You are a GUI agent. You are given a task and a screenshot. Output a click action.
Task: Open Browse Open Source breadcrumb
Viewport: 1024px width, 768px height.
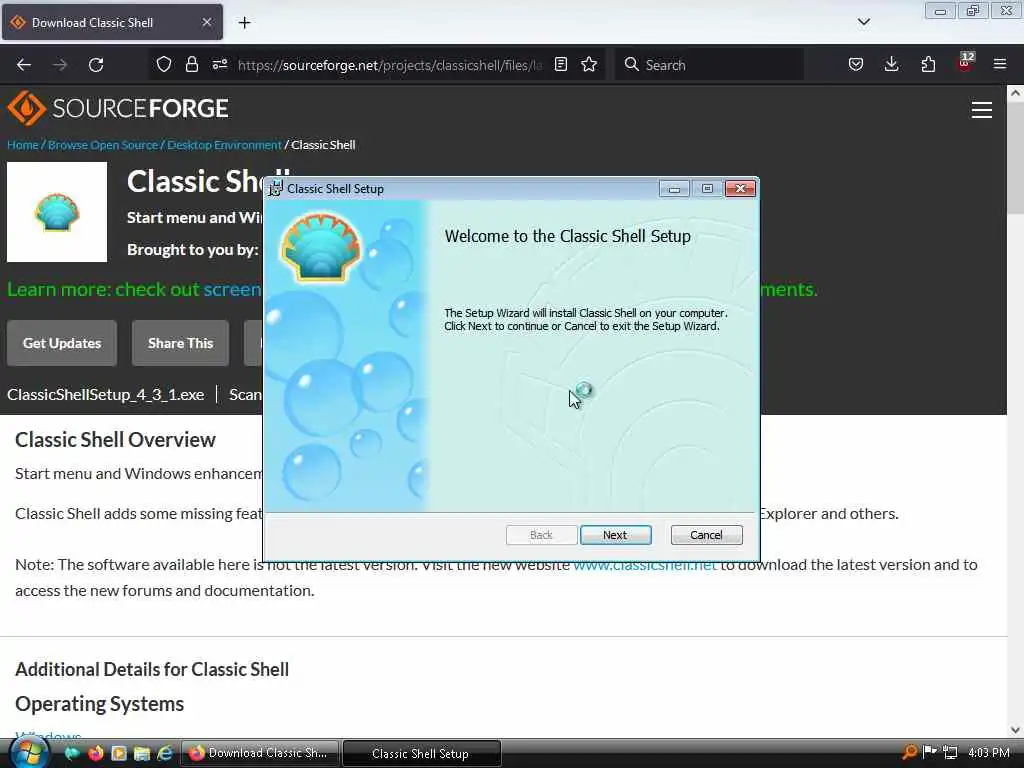pos(103,145)
